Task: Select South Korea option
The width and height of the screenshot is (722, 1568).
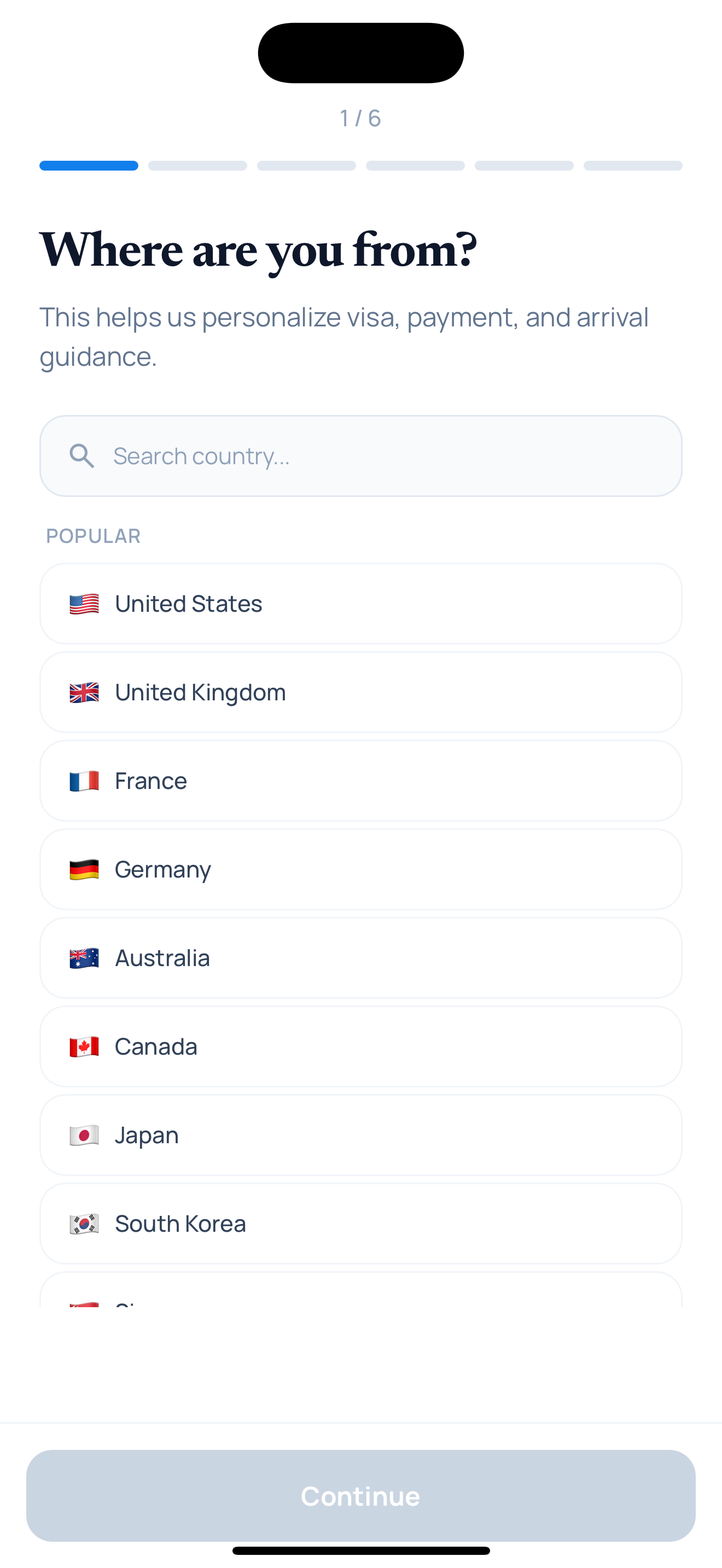Action: 360,1224
